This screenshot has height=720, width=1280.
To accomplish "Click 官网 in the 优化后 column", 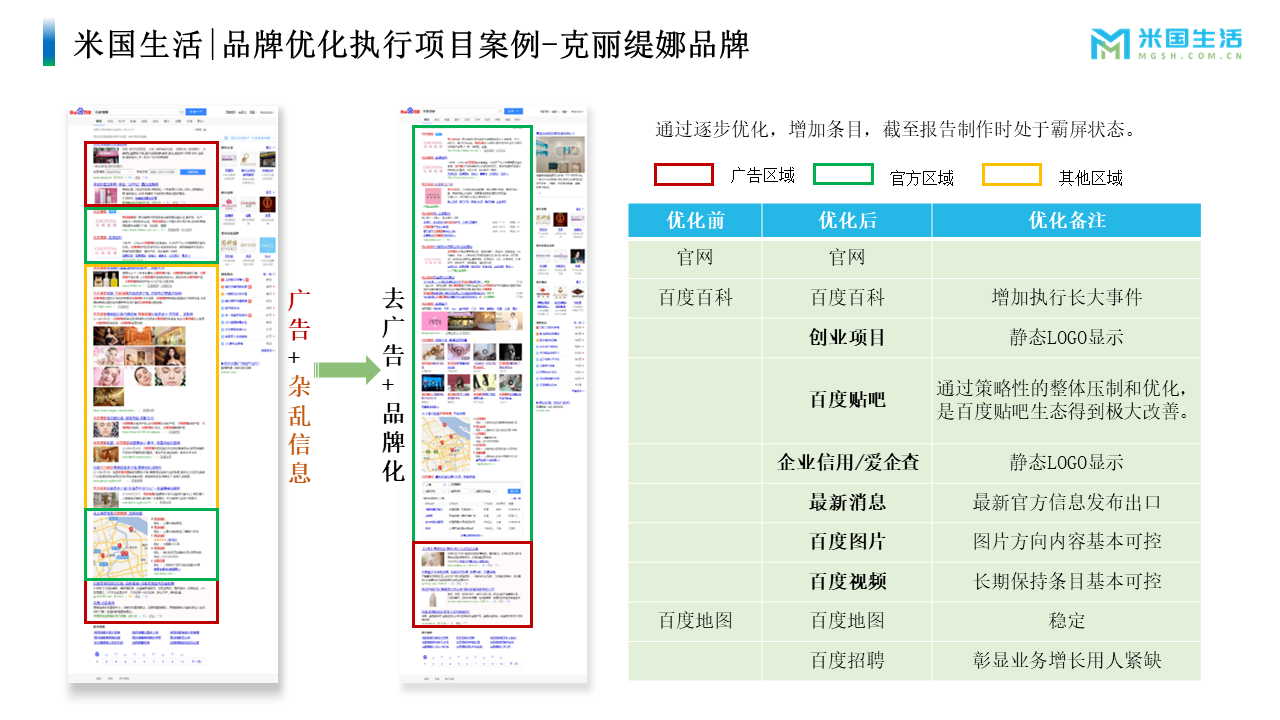I will (847, 257).
